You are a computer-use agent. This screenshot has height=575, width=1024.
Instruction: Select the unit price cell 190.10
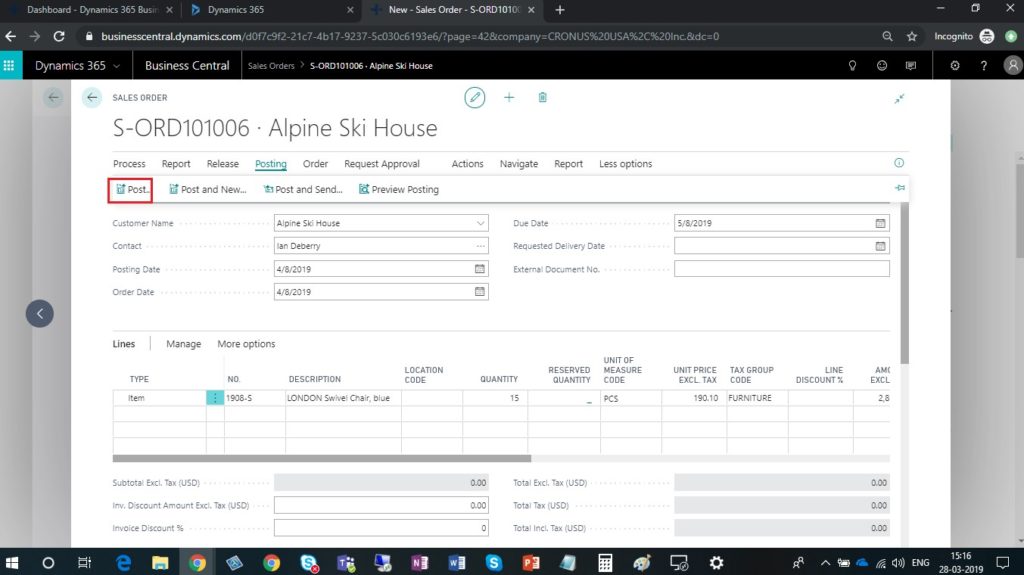click(694, 398)
